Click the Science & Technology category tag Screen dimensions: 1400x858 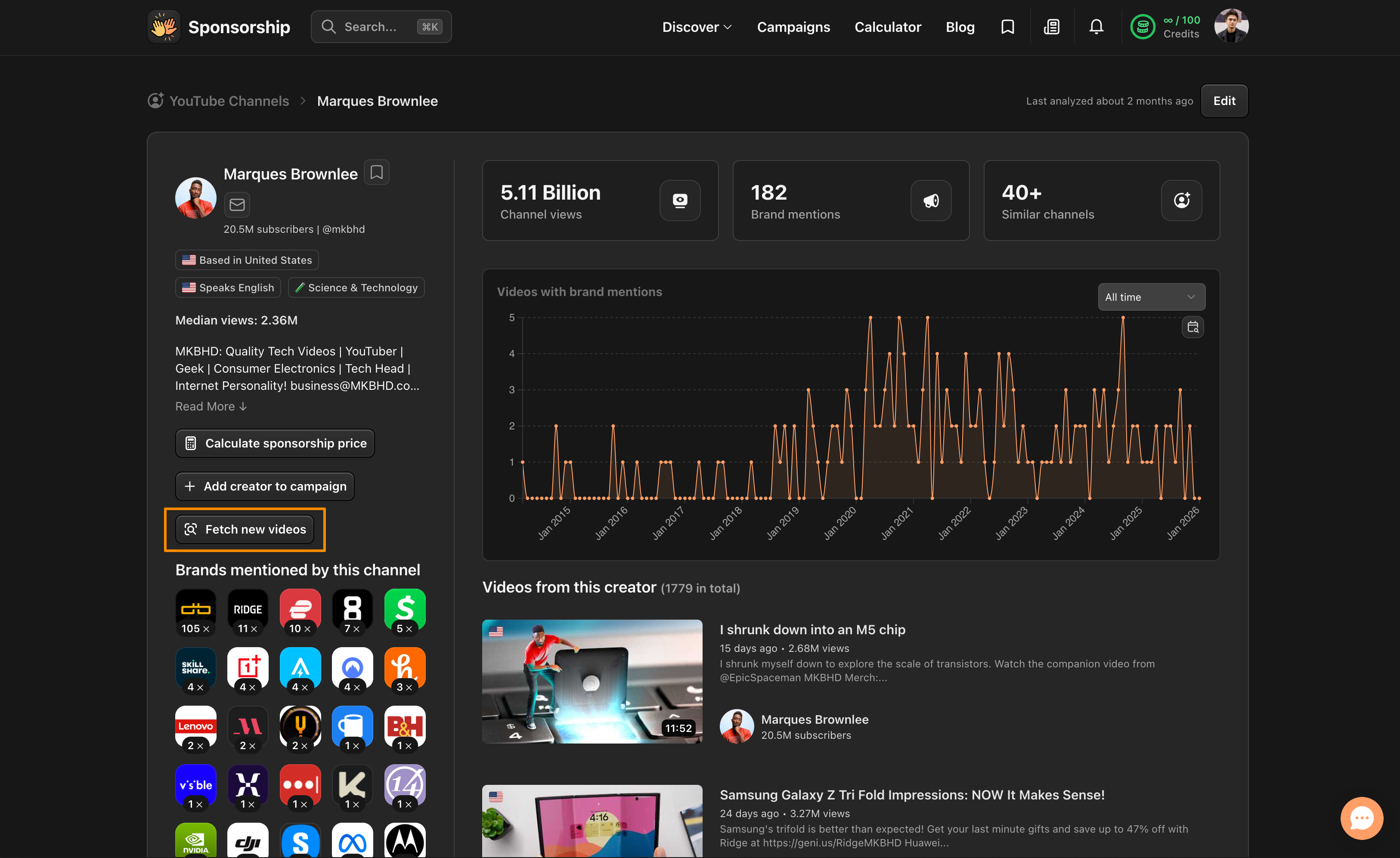356,288
